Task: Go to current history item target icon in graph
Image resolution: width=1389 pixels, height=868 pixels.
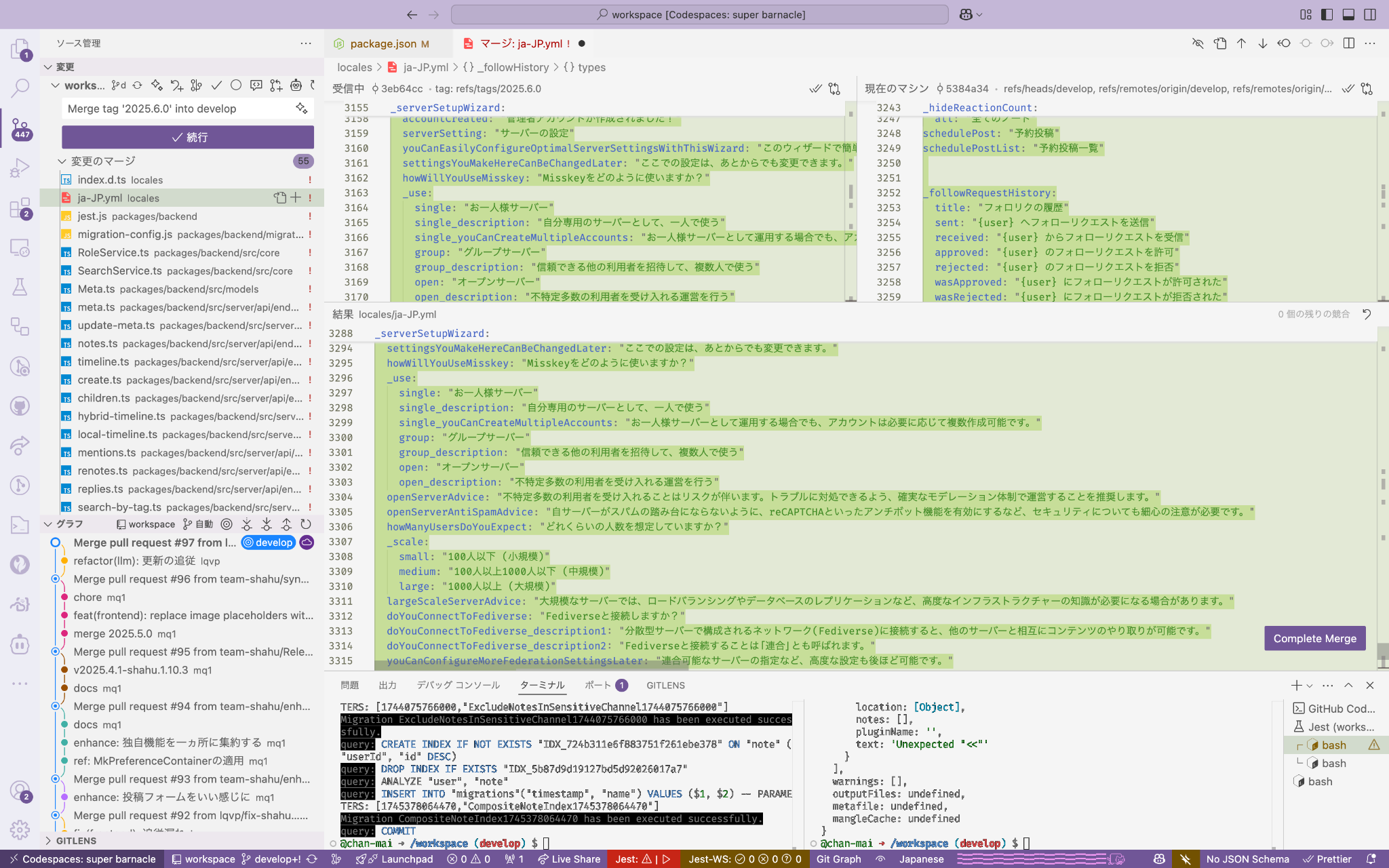Action: pyautogui.click(x=227, y=524)
